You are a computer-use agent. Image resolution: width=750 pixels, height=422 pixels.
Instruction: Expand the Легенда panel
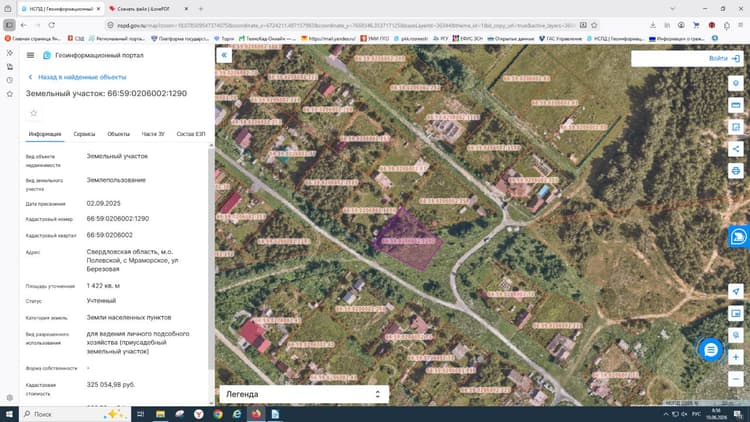[304, 394]
